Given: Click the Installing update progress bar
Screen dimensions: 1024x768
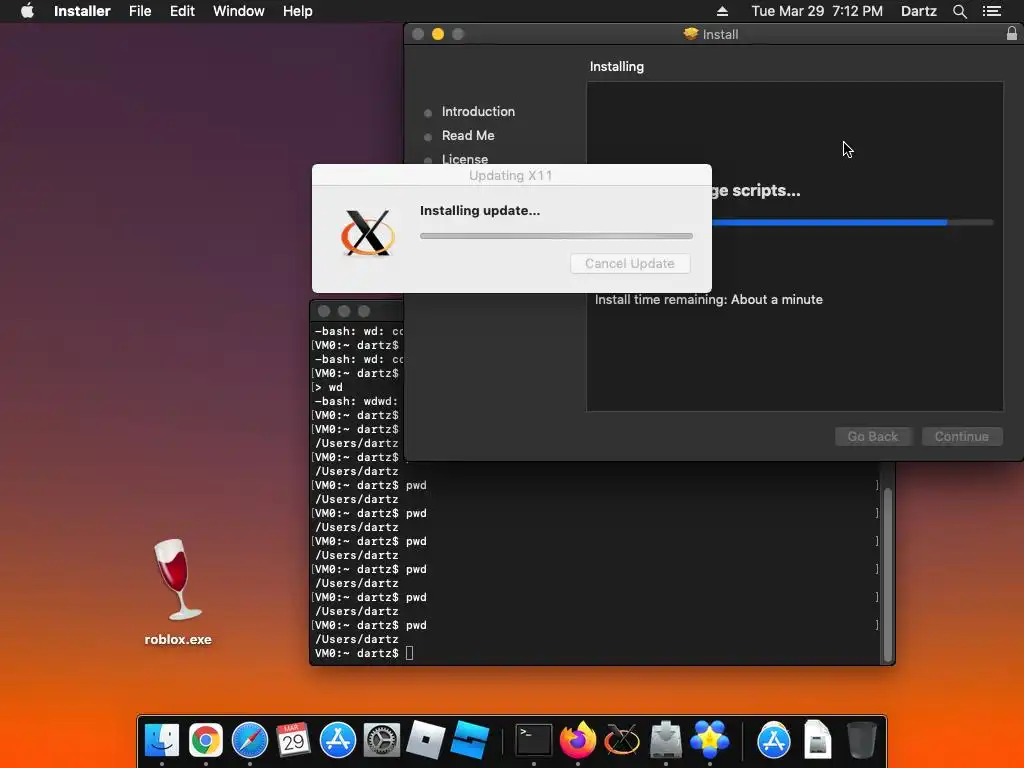Looking at the screenshot, I should 556,236.
